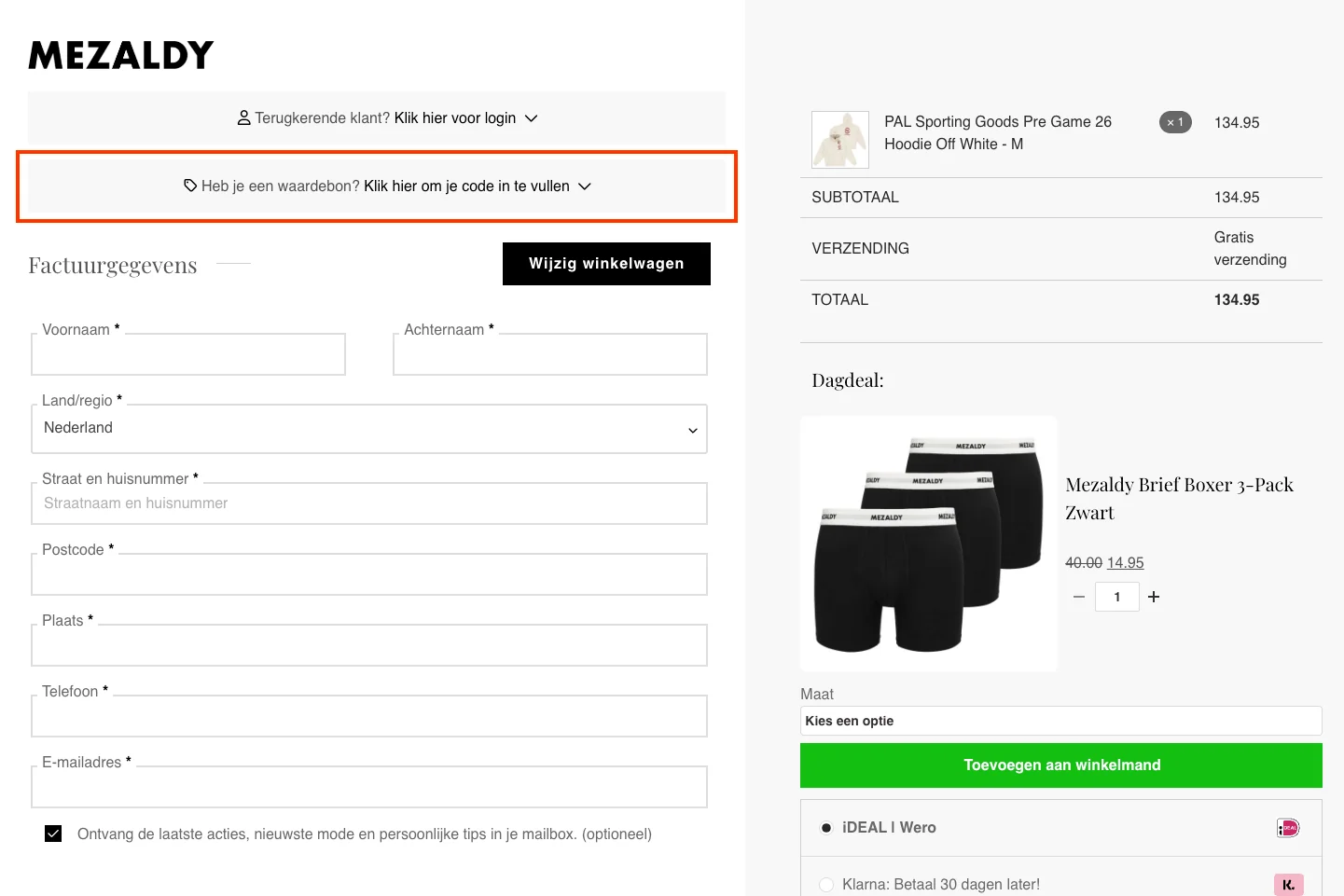Click the boxer quantity number field
Image resolution: width=1344 pixels, height=896 pixels.
[1116, 597]
